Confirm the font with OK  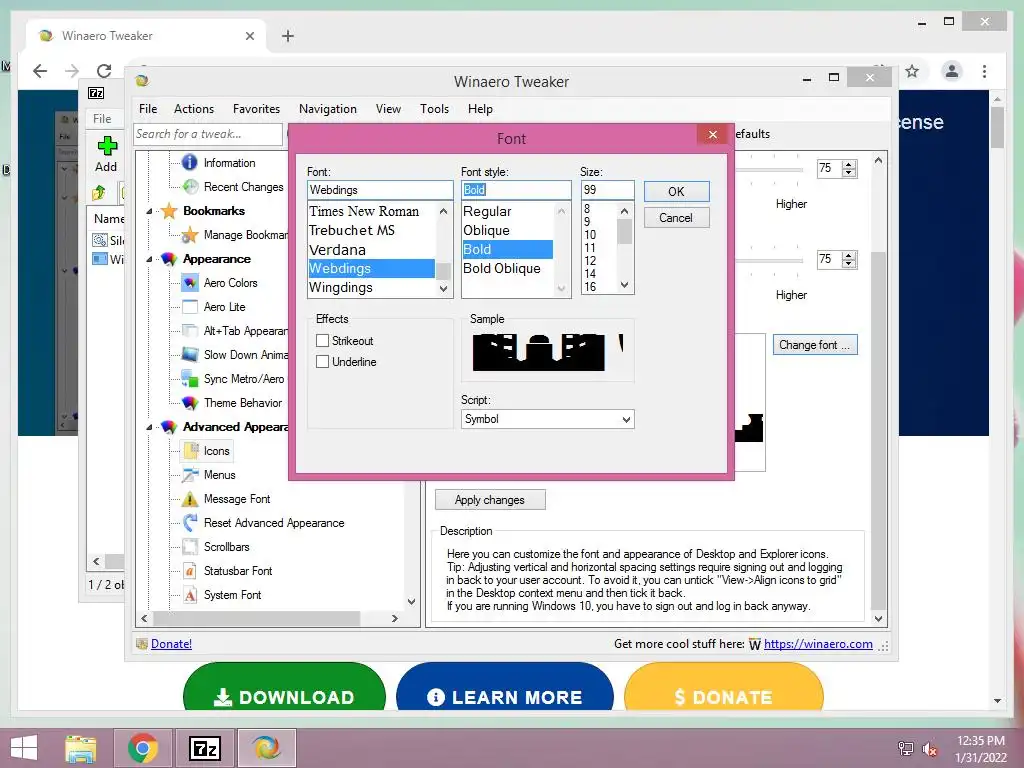pyautogui.click(x=677, y=191)
